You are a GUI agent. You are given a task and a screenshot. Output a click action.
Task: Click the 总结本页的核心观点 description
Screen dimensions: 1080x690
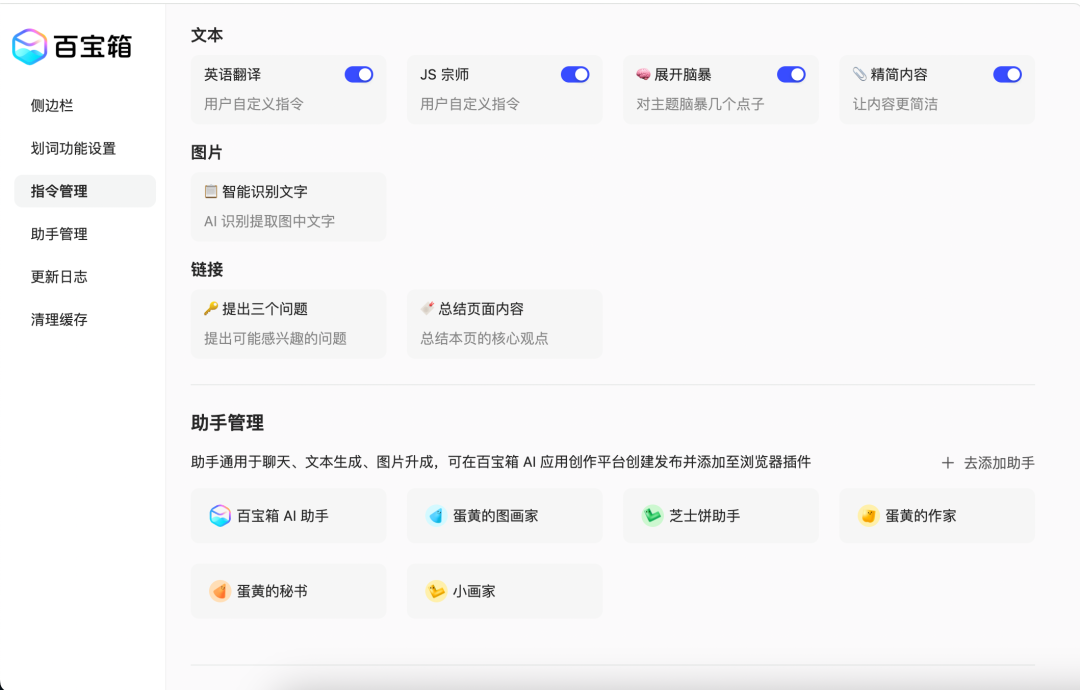tap(484, 338)
